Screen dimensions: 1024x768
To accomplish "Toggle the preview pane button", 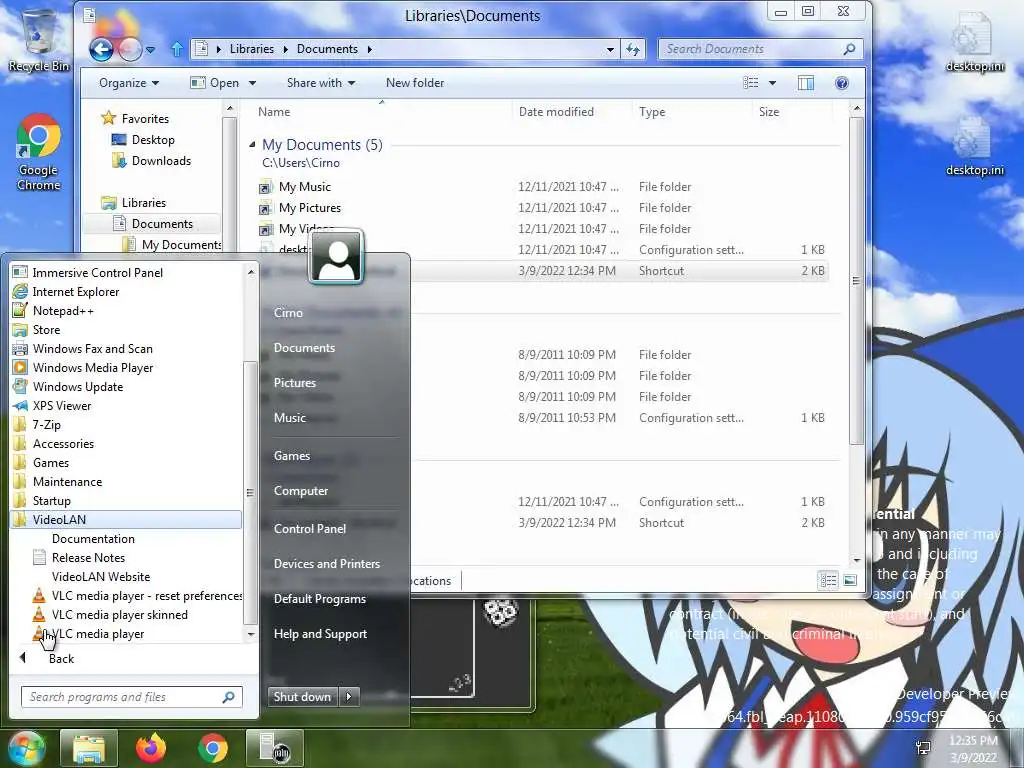I will click(x=806, y=83).
